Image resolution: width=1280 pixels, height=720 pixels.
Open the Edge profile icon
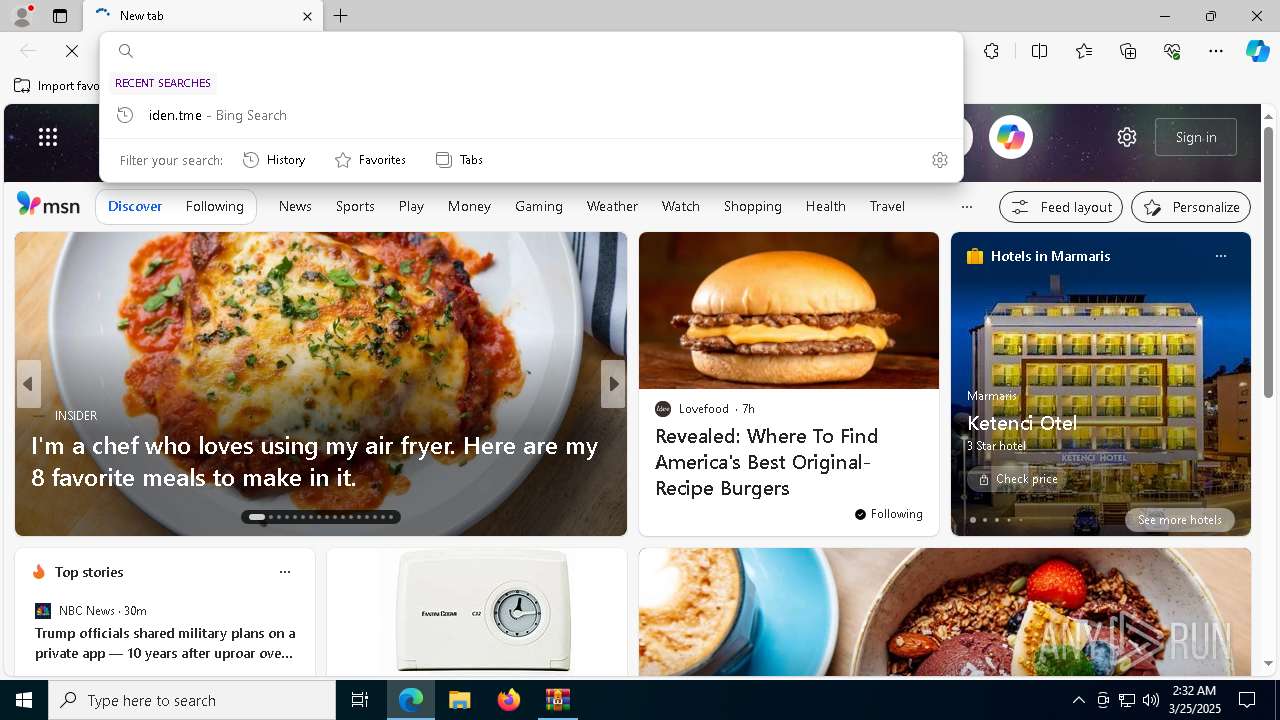[x=21, y=16]
